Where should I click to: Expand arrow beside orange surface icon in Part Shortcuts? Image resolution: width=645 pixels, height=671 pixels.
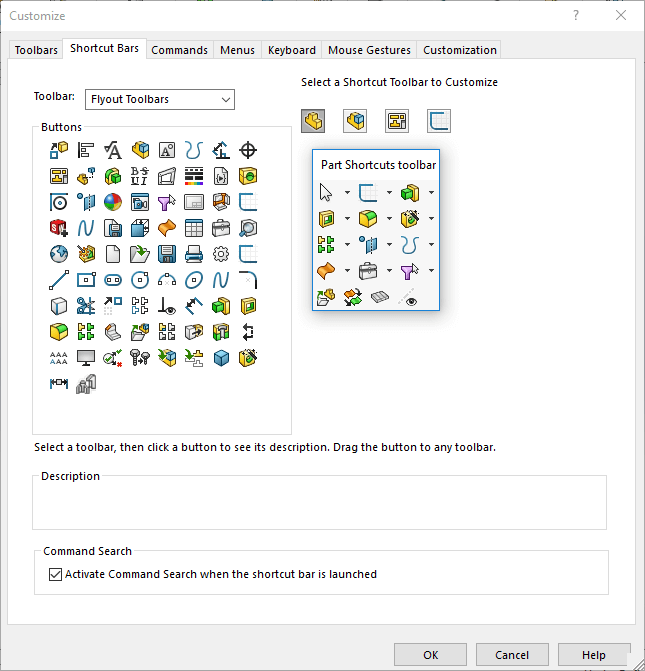click(347, 270)
